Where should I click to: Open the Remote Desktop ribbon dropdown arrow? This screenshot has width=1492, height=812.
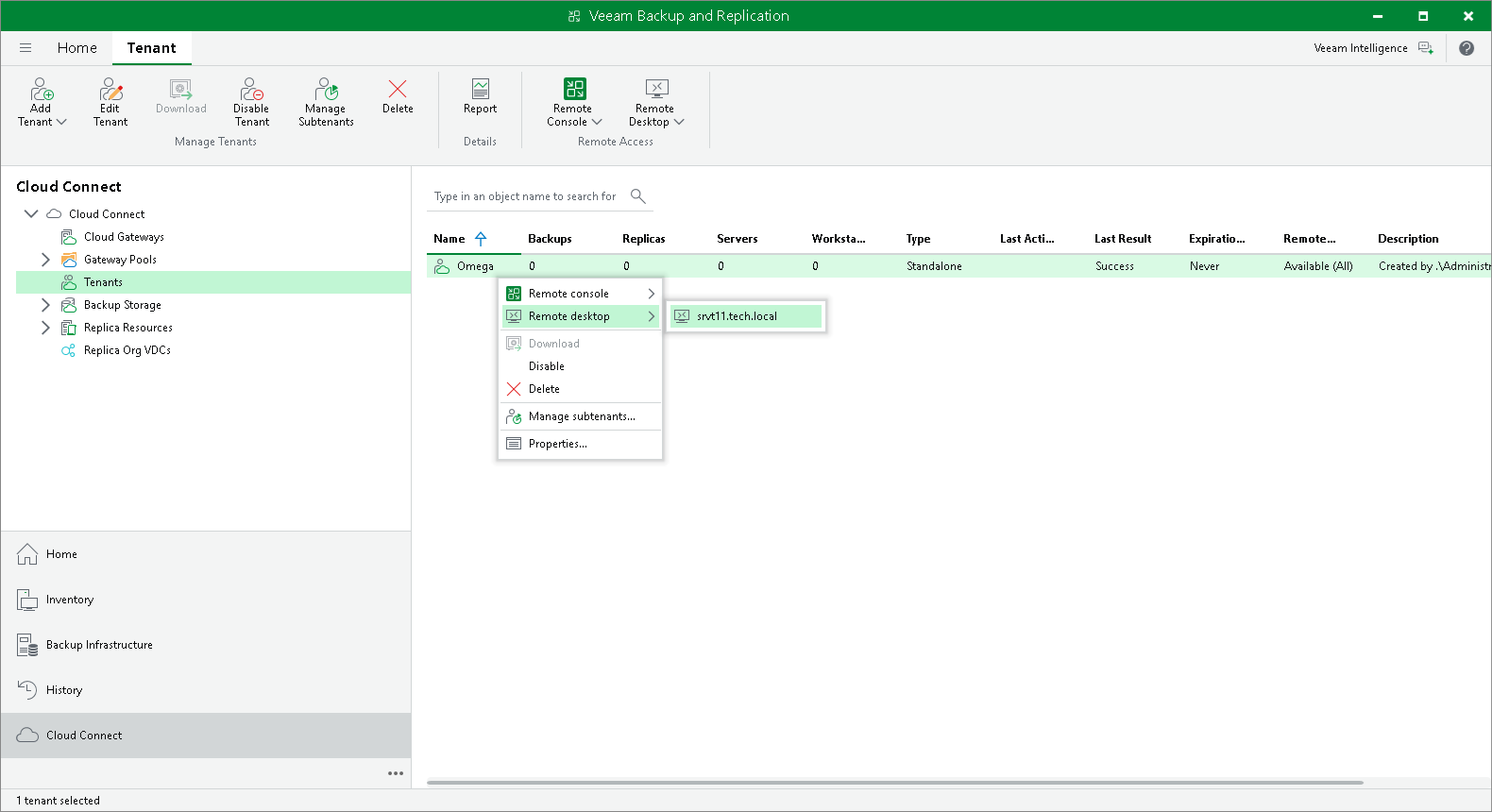pos(679,122)
